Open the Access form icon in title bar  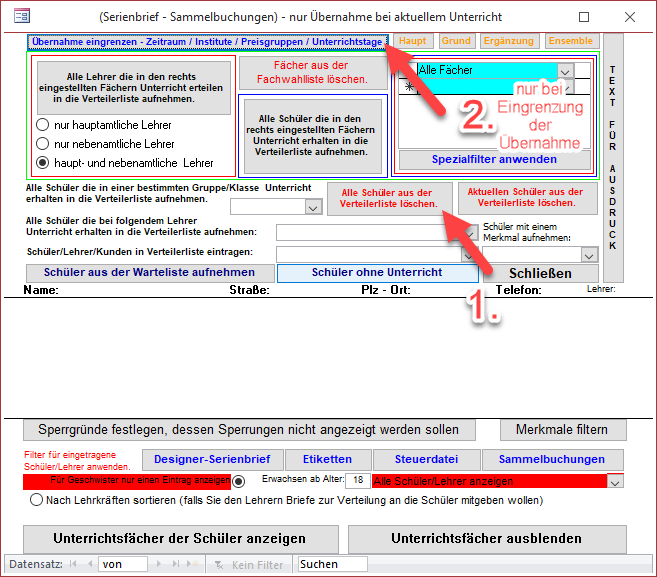pos(22,16)
